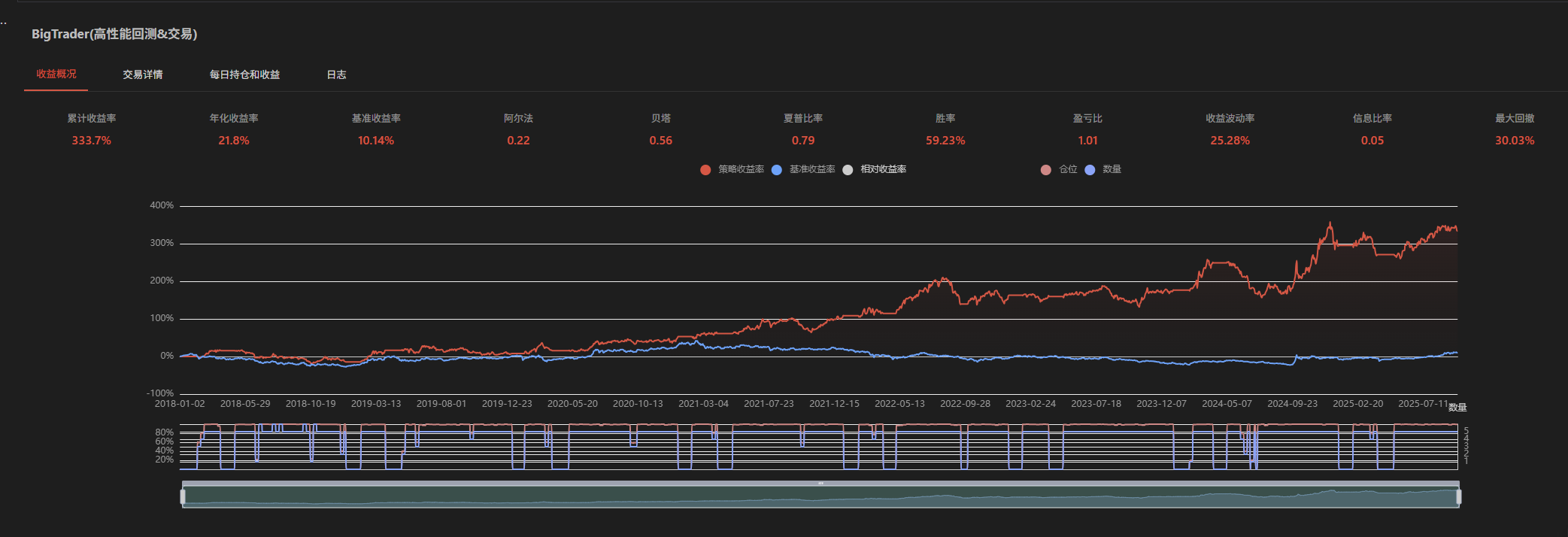Click the BigTrader(高性能回测&交易) title
Image resolution: width=1568 pixels, height=537 pixels.
114,34
